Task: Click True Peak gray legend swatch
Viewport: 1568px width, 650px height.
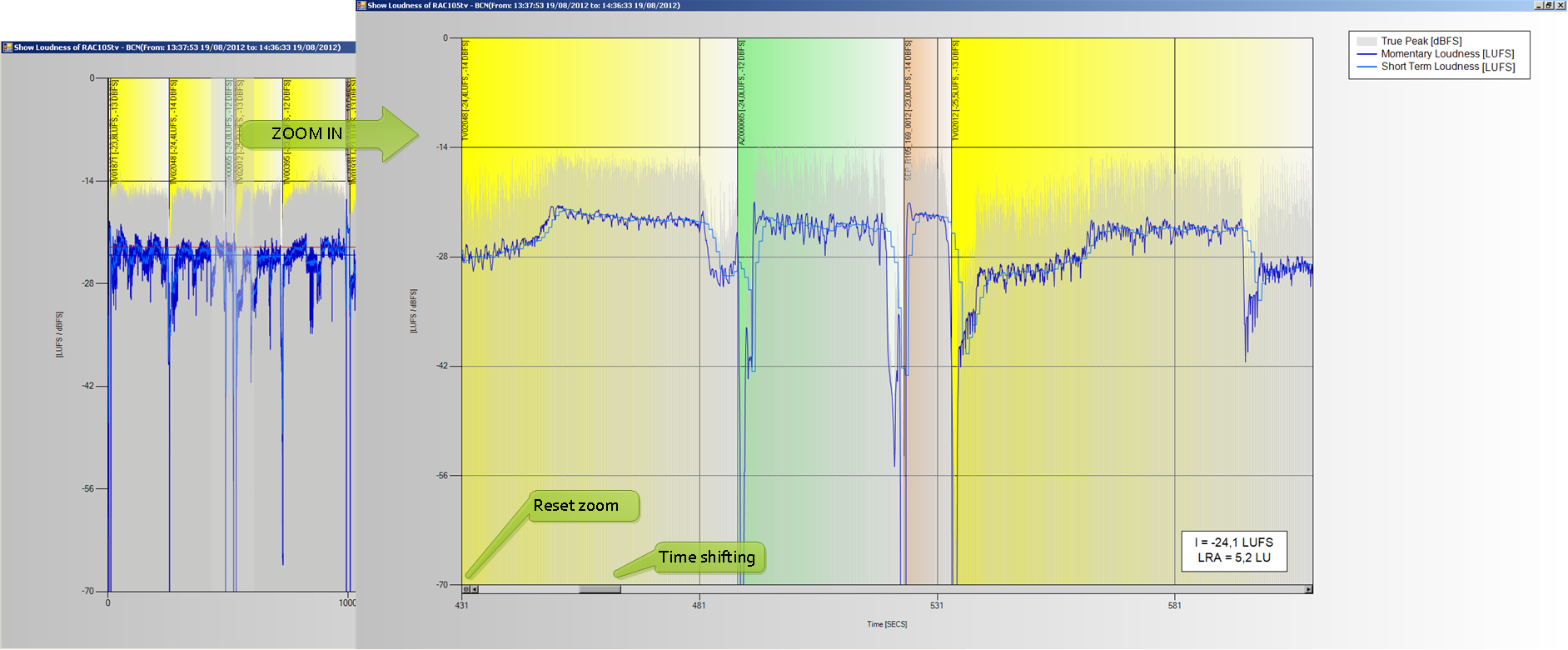Action: pos(1366,41)
